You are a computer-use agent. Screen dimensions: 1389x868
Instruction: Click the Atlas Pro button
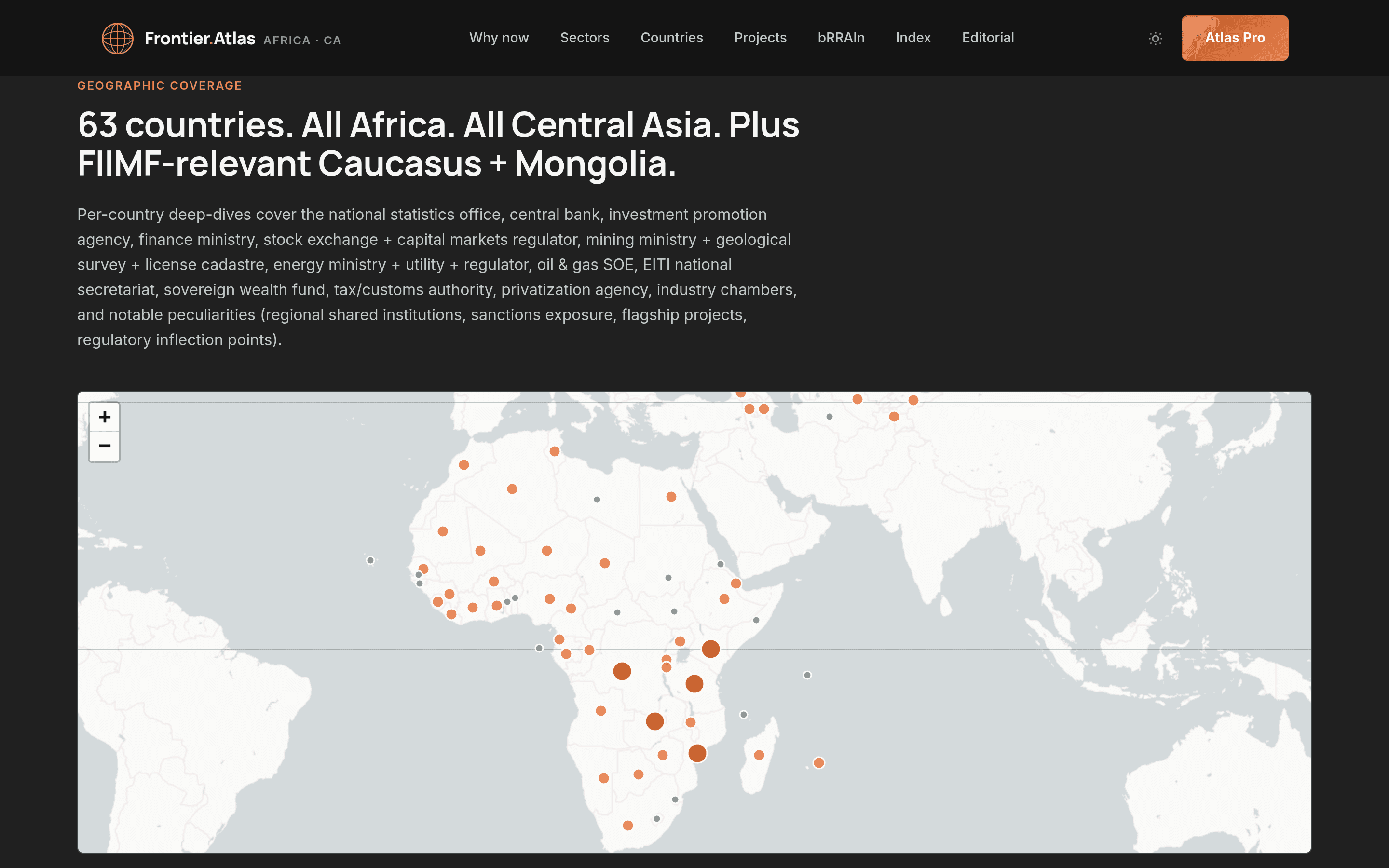[1235, 38]
